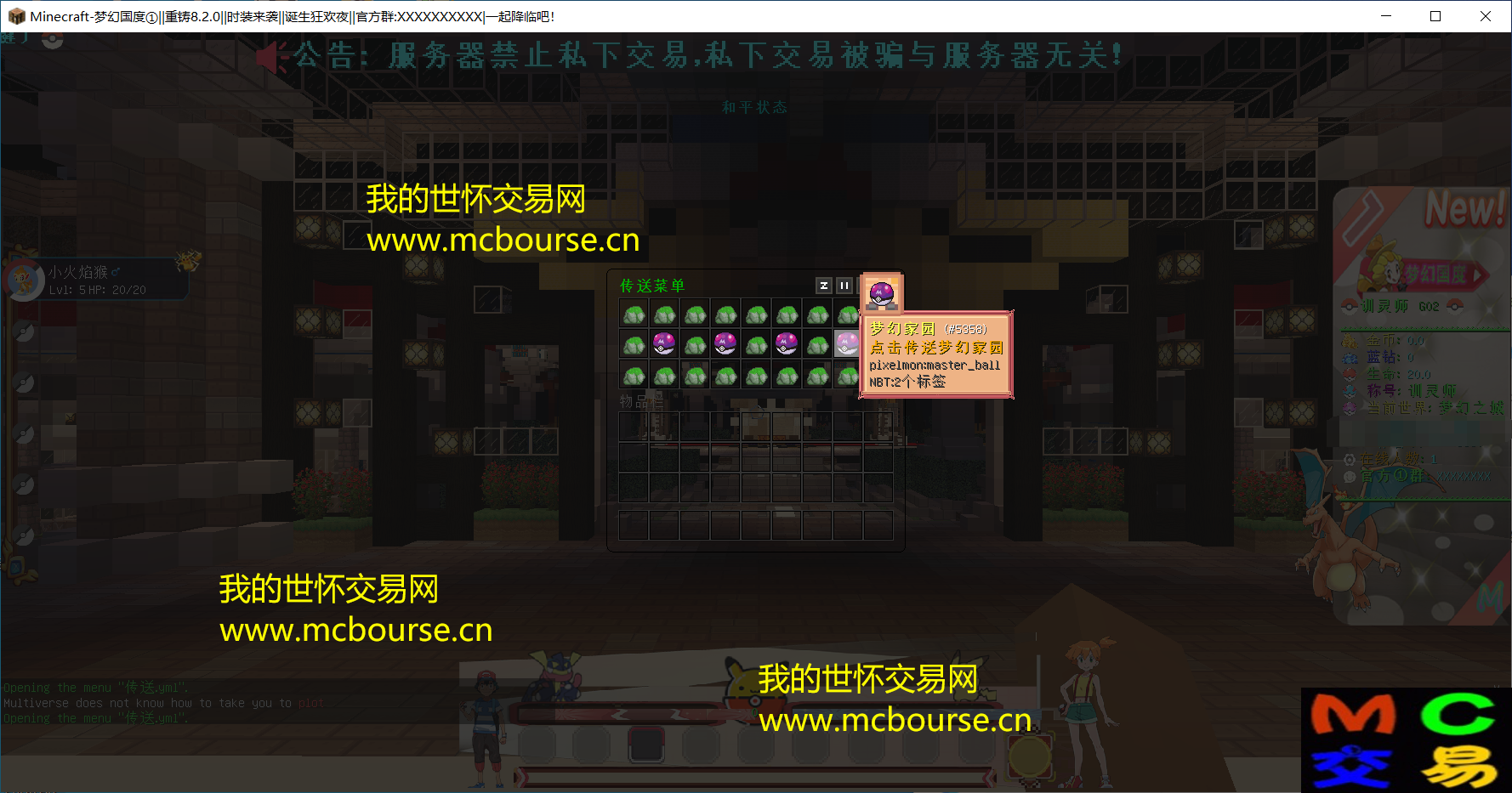The width and height of the screenshot is (1512, 793).
Task: Click the 金币: 0.0 scoreboard line
Action: [x=1384, y=341]
